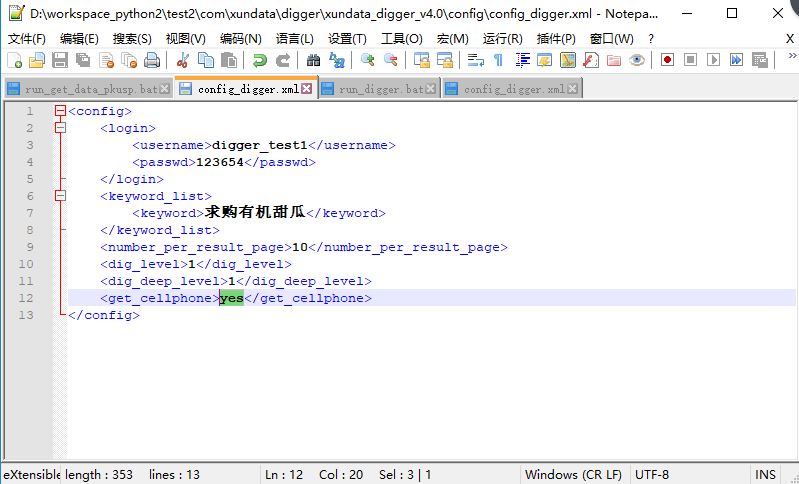Save the current file

click(60, 60)
